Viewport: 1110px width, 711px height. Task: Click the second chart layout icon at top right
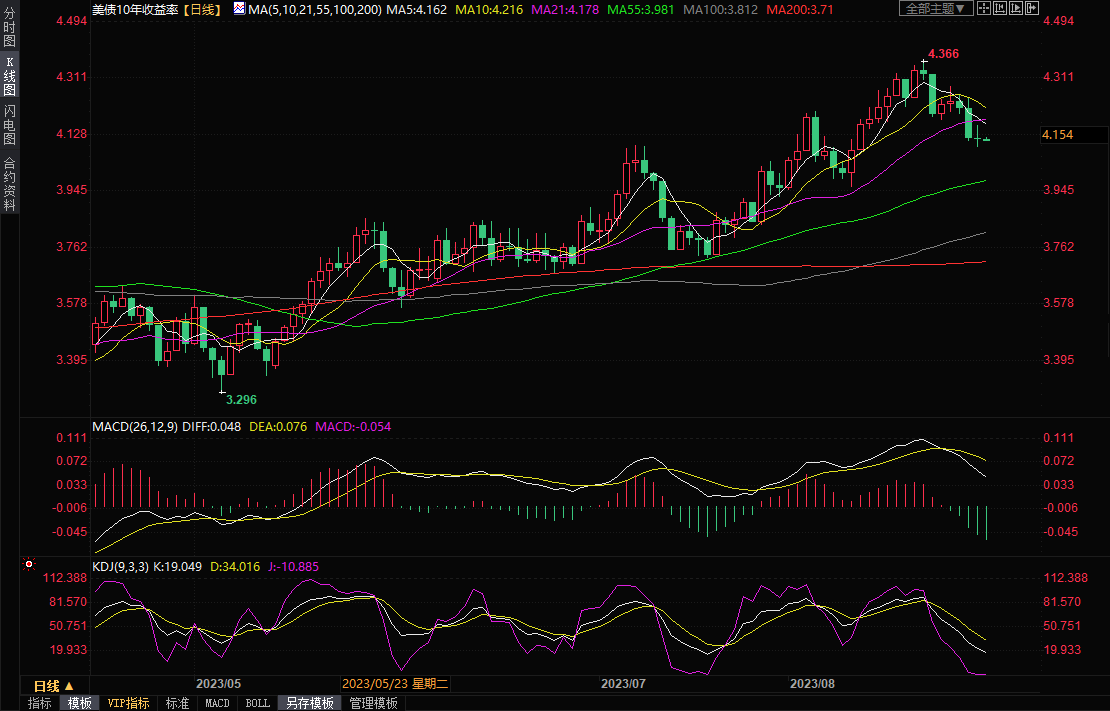(999, 9)
